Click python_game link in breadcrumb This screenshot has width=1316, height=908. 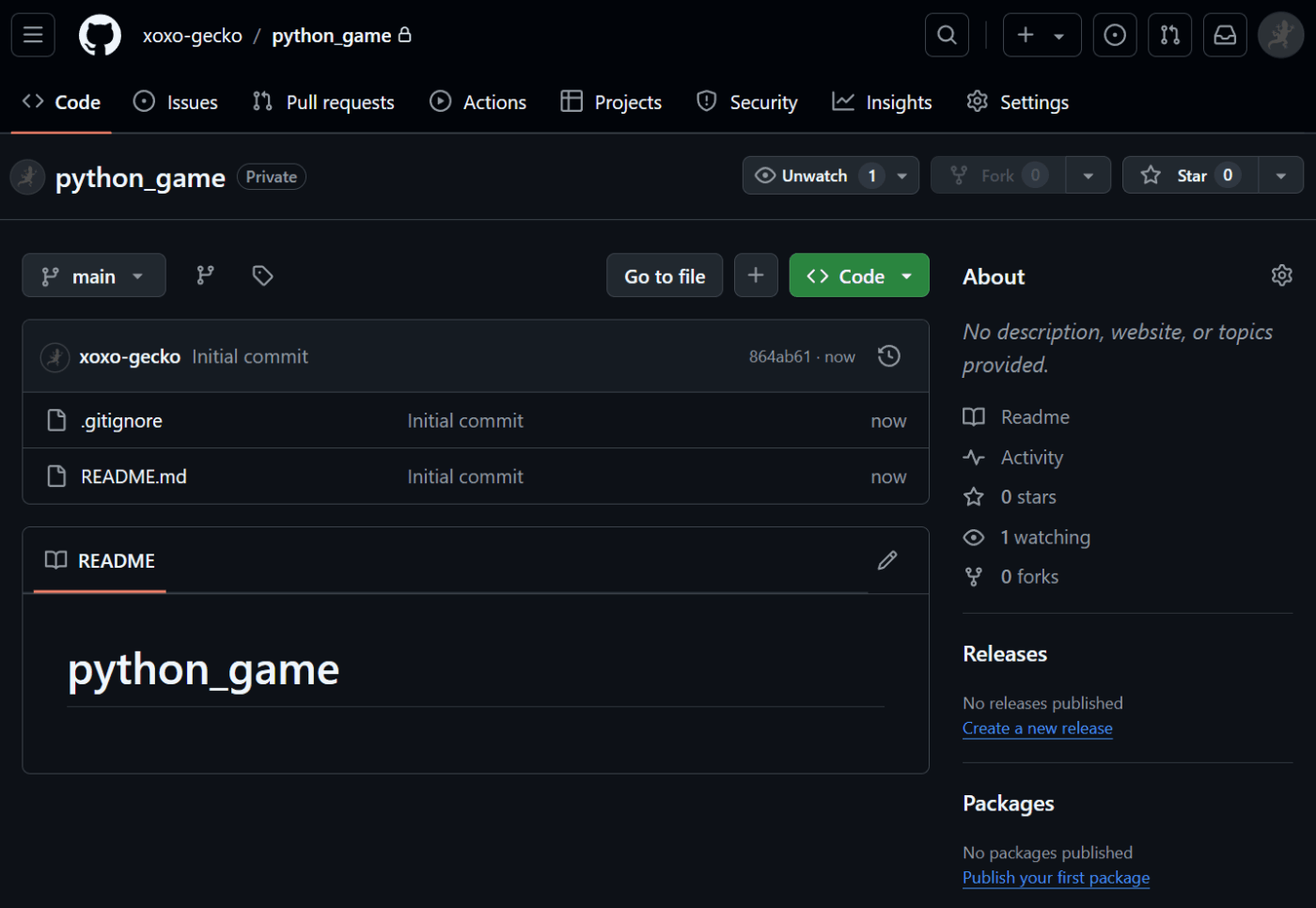click(x=332, y=36)
